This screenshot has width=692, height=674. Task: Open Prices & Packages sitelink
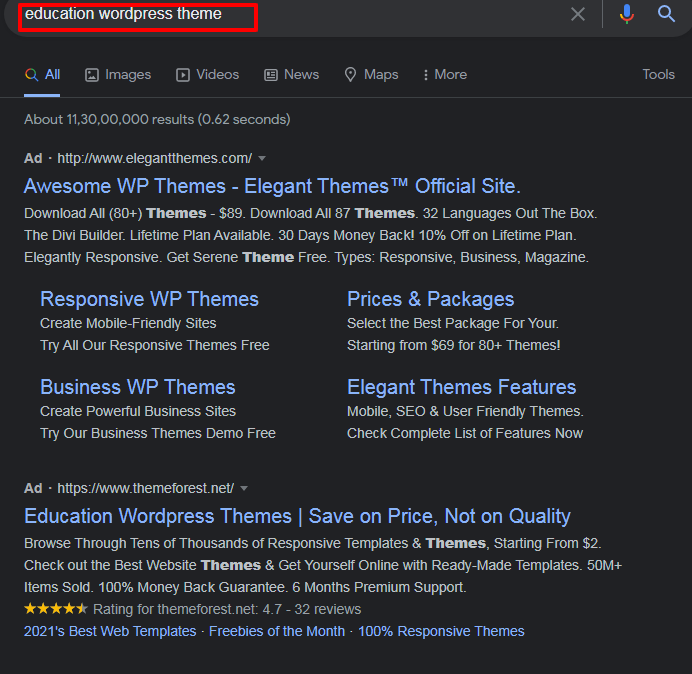click(x=430, y=299)
